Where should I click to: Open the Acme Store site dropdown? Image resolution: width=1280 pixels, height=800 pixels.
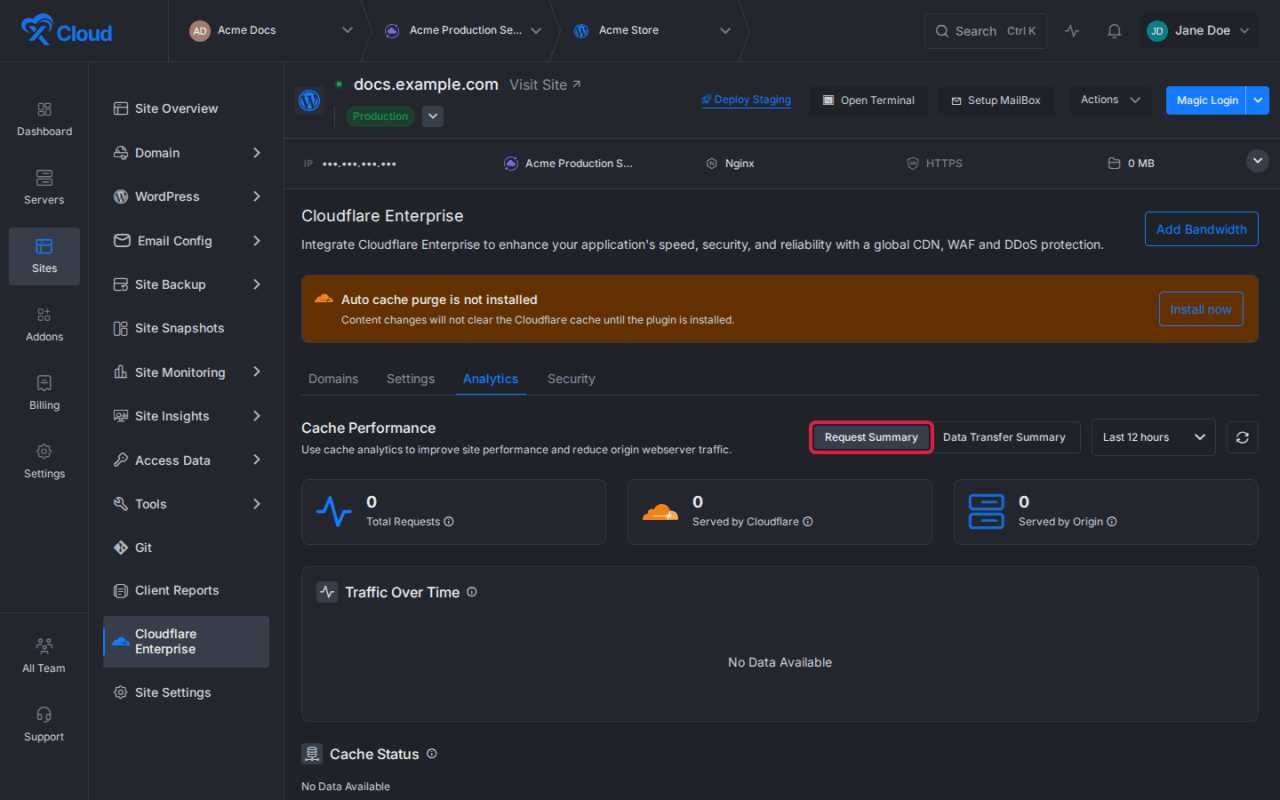[x=652, y=31]
